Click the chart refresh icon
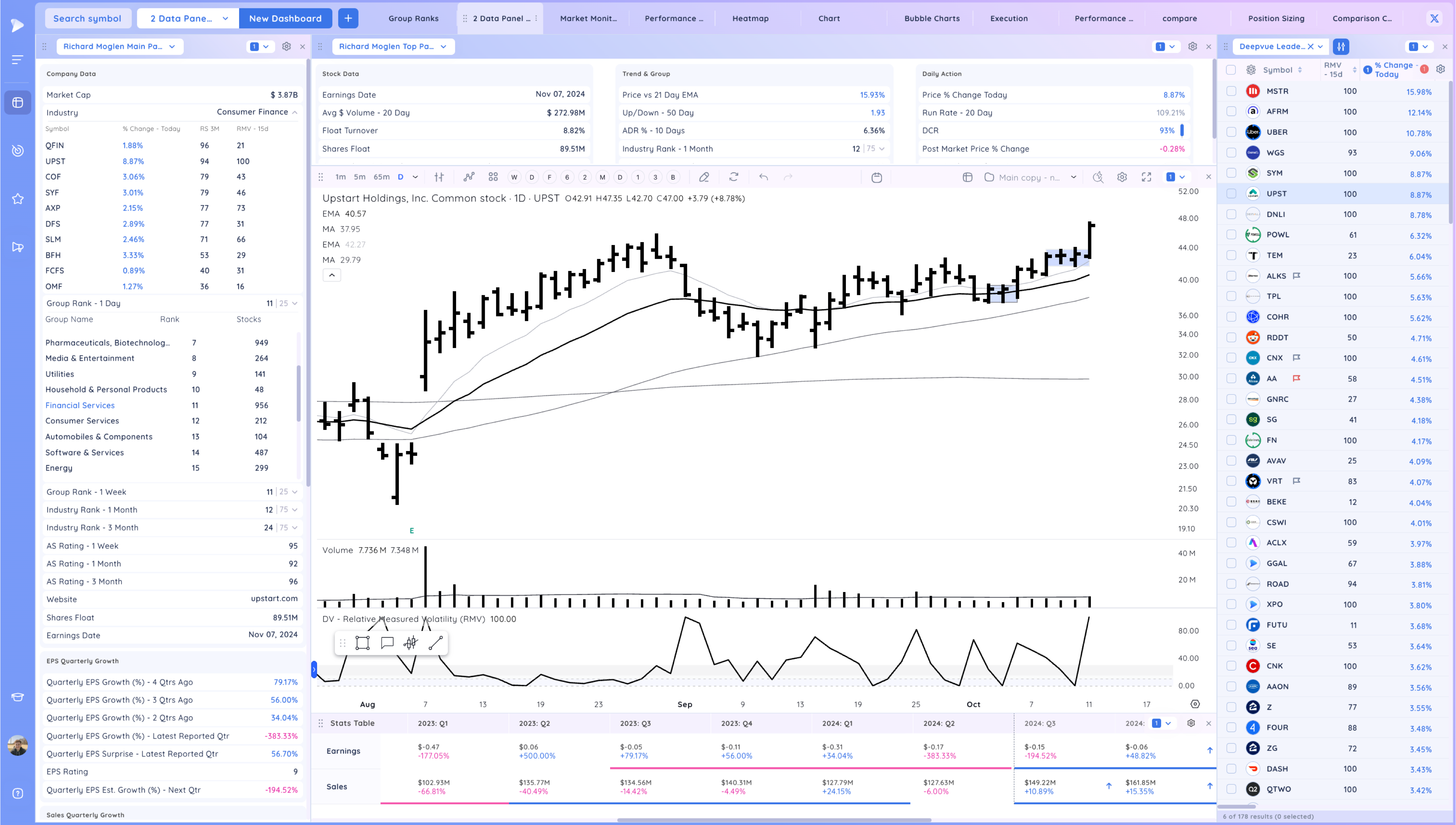Image resolution: width=1456 pixels, height=825 pixels. coord(734,177)
